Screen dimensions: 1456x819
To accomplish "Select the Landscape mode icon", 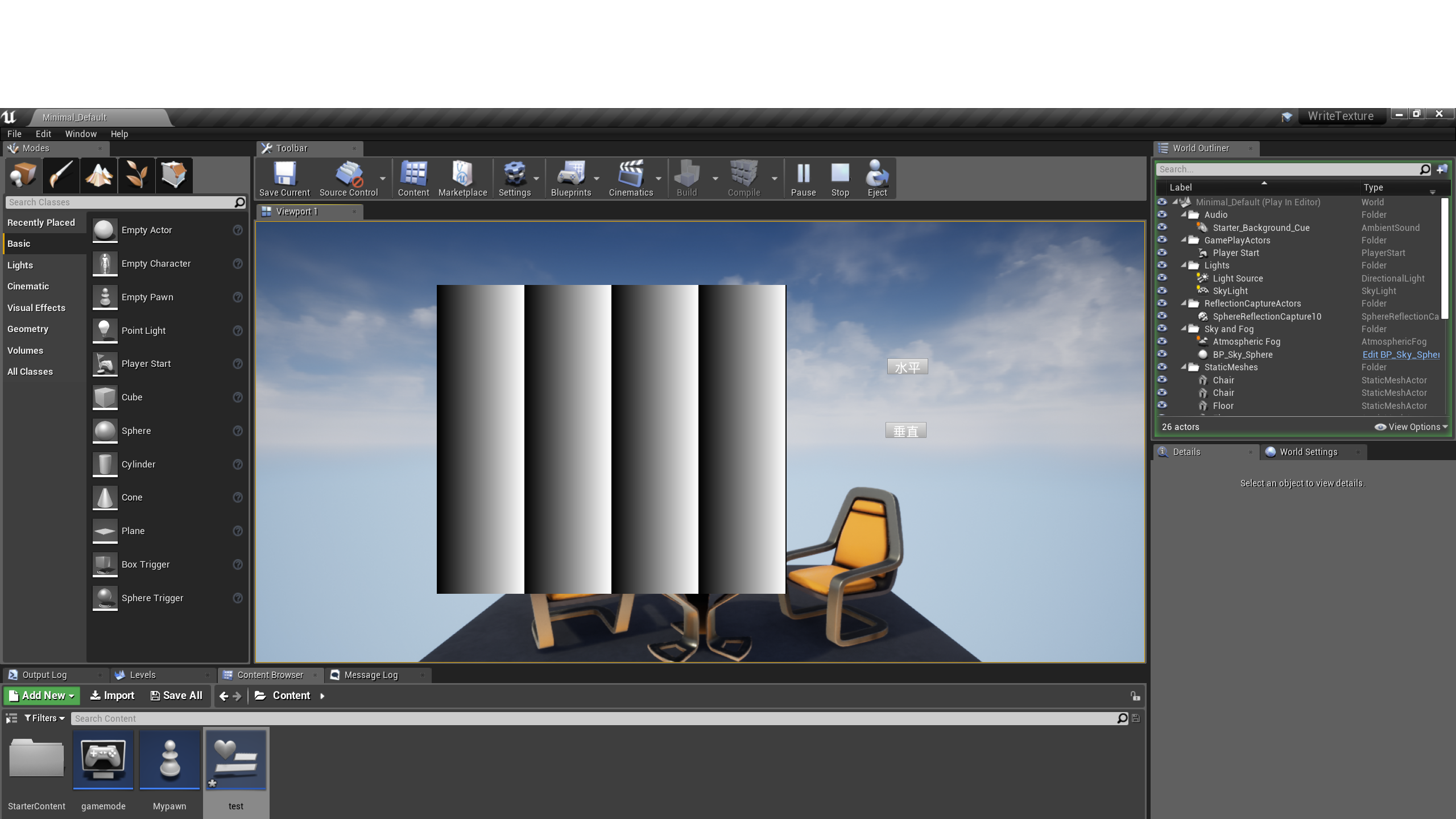I will (x=98, y=175).
